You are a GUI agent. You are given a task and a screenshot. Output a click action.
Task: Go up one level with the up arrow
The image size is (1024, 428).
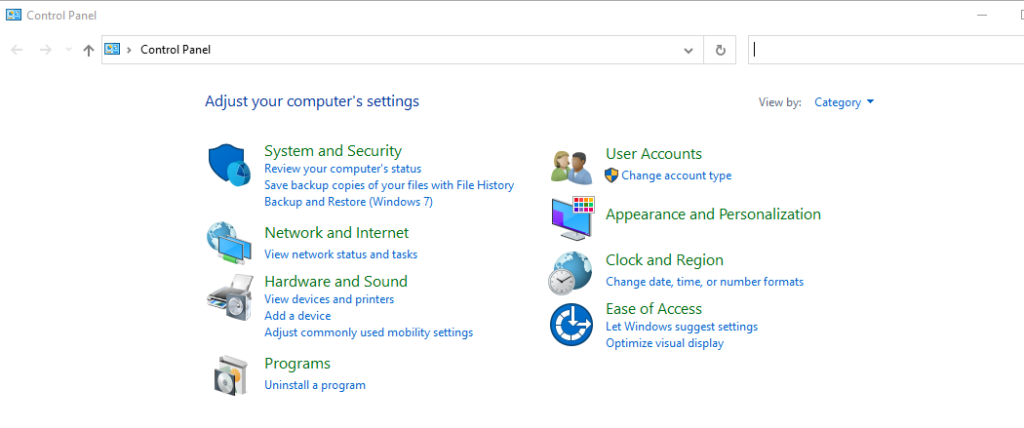89,50
